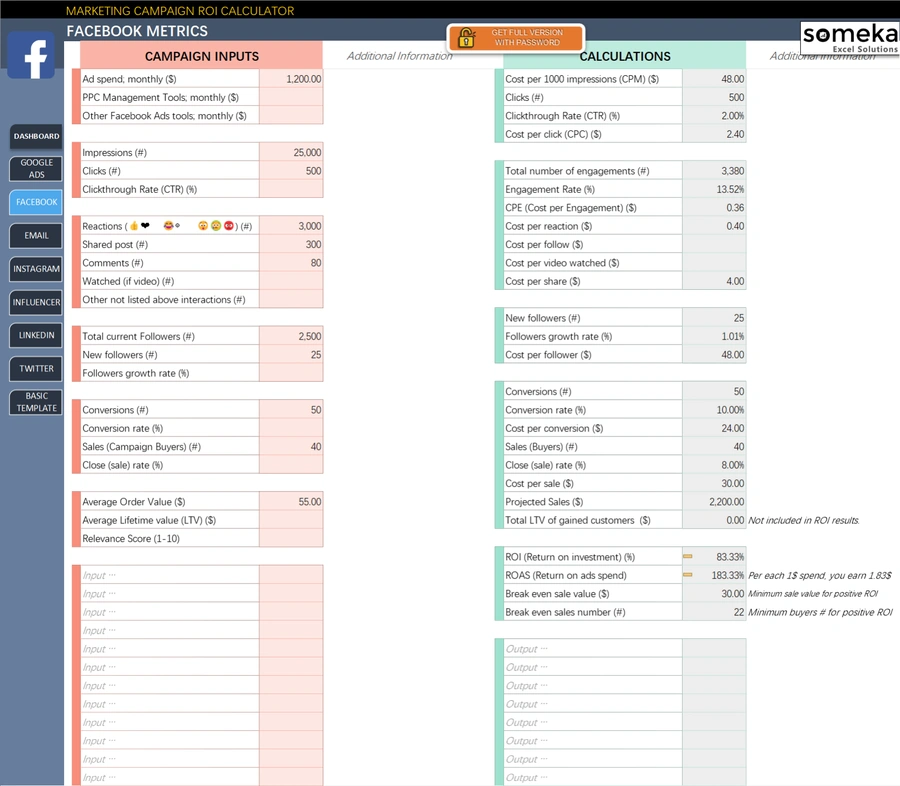Select the Impressions input value 25,000
This screenshot has height=786, width=900.
(291, 152)
